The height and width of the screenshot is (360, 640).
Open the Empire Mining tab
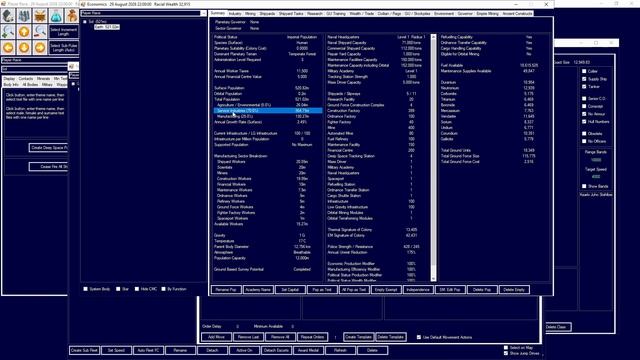487,13
